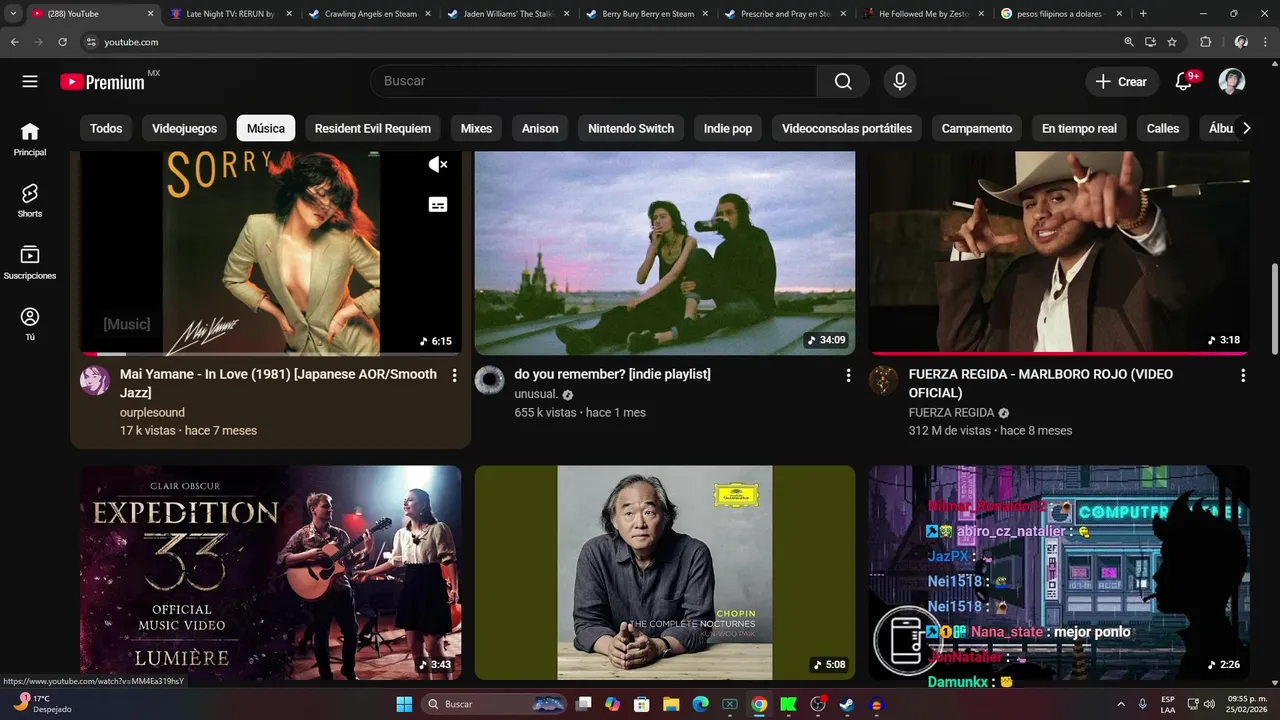Toggle captions on Mai Yamane preview

438,204
